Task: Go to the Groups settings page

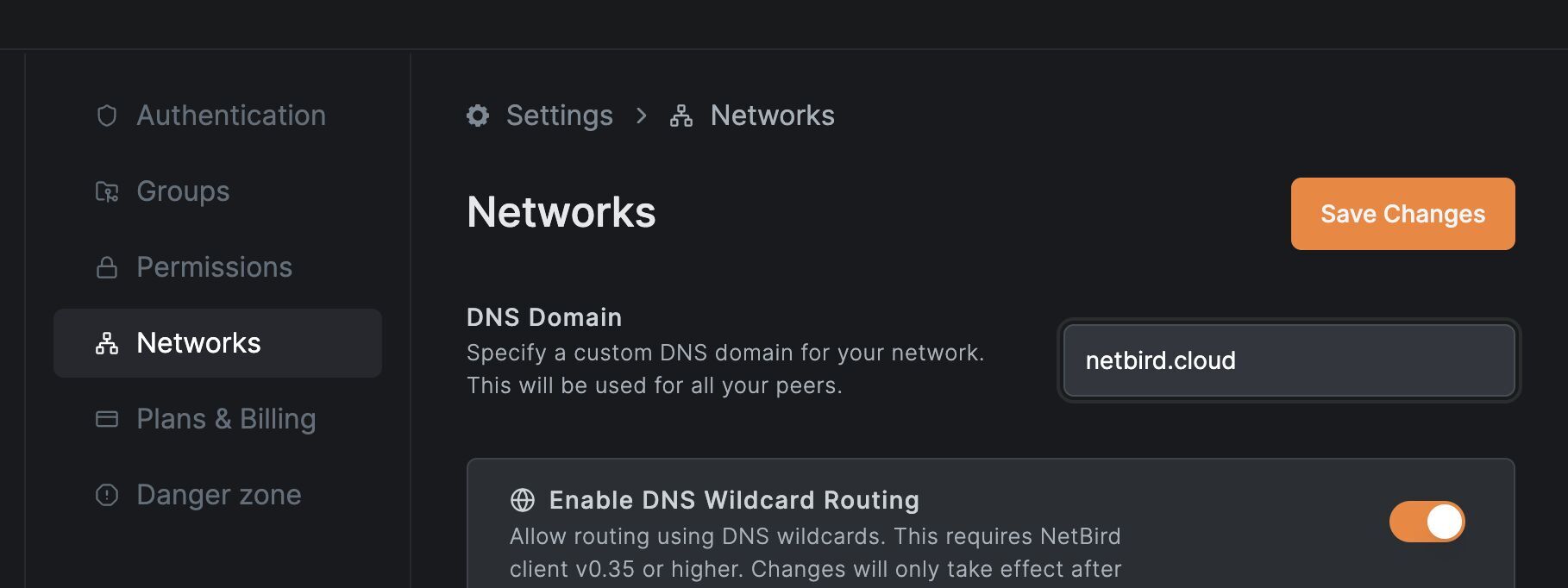Action: point(183,191)
